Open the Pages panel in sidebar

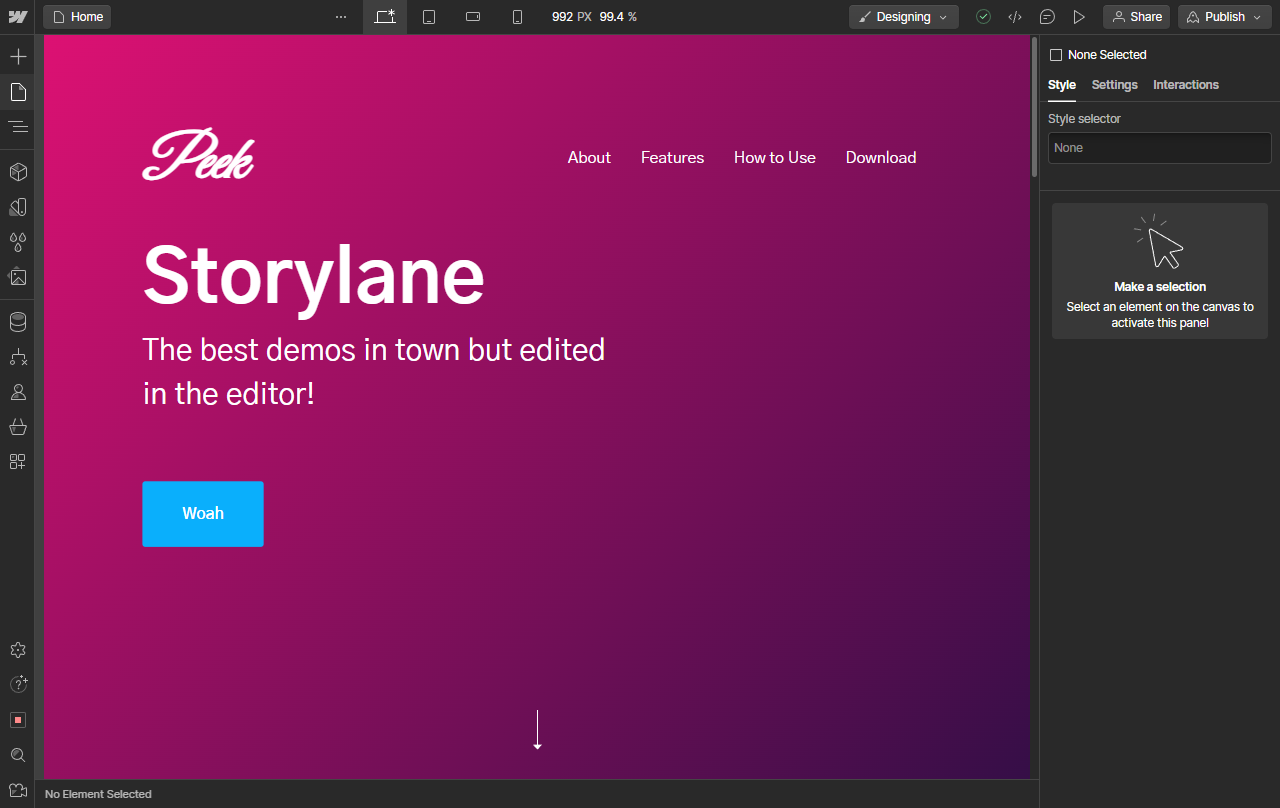pos(17,92)
